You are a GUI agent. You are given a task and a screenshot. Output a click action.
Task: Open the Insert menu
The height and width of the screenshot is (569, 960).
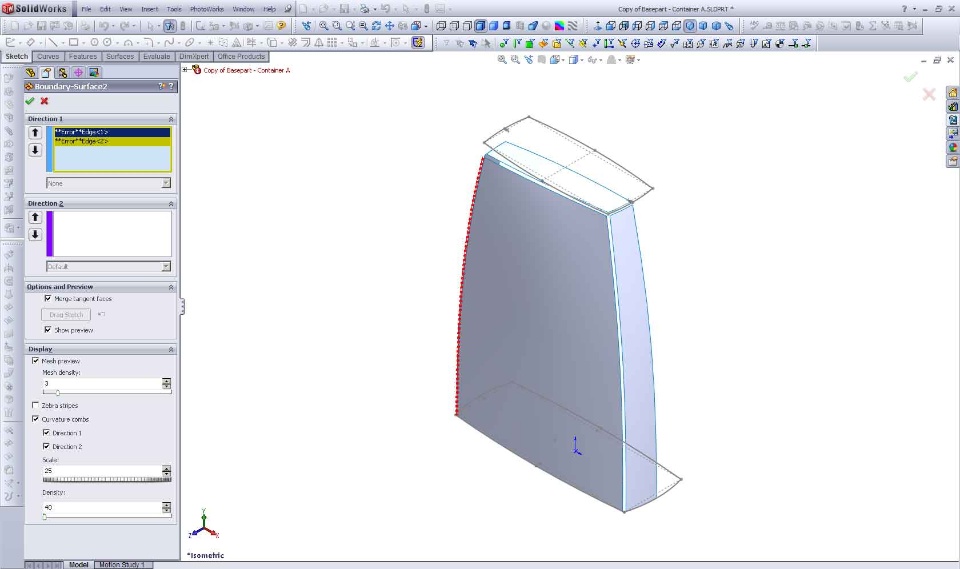(x=149, y=9)
